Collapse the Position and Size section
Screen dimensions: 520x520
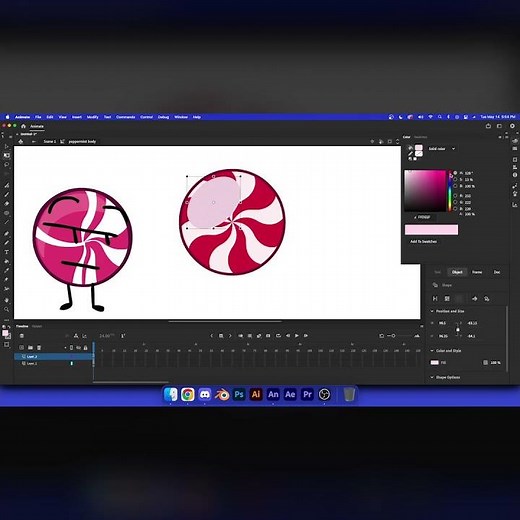pyautogui.click(x=432, y=311)
